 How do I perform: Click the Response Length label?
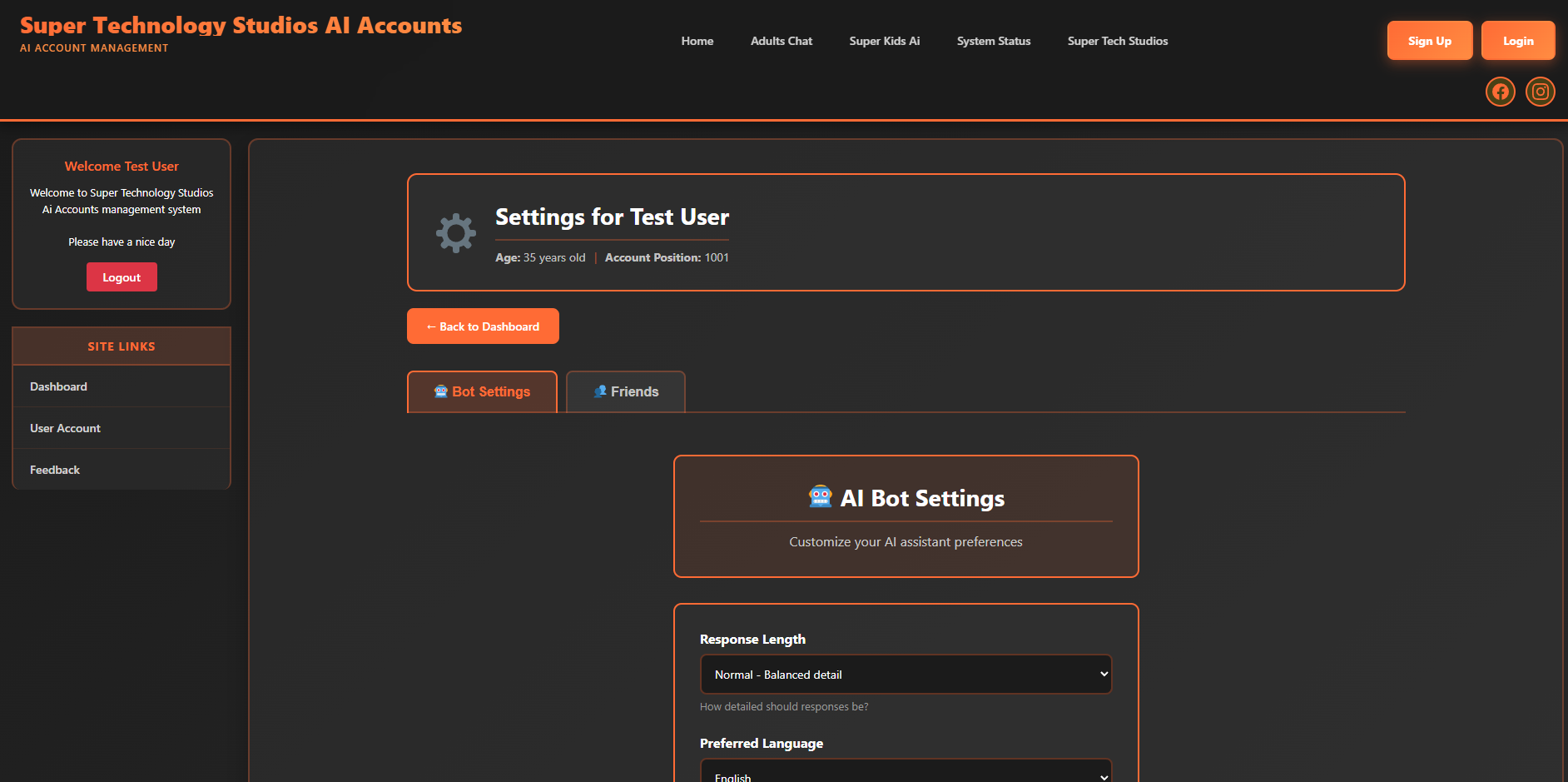click(752, 640)
